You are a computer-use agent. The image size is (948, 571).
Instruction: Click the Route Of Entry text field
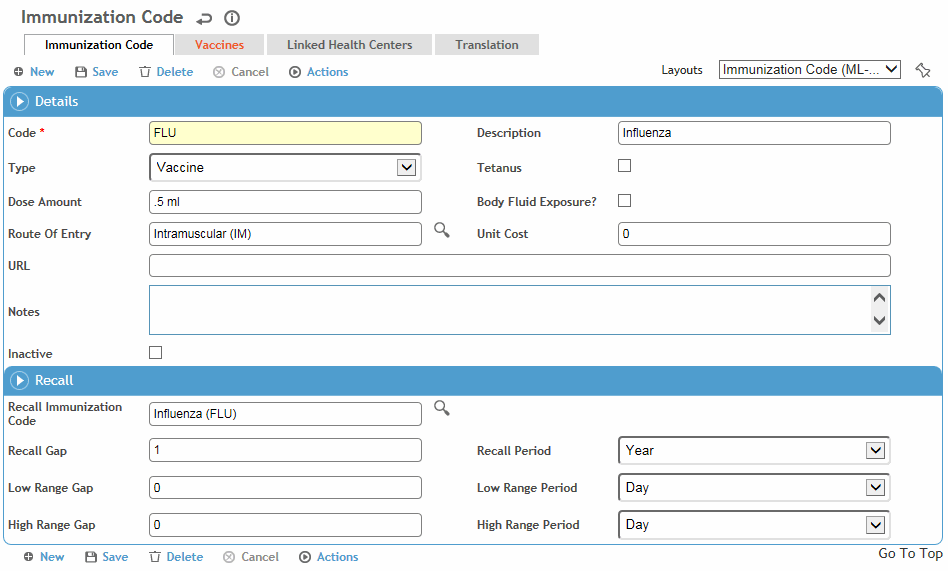[285, 234]
